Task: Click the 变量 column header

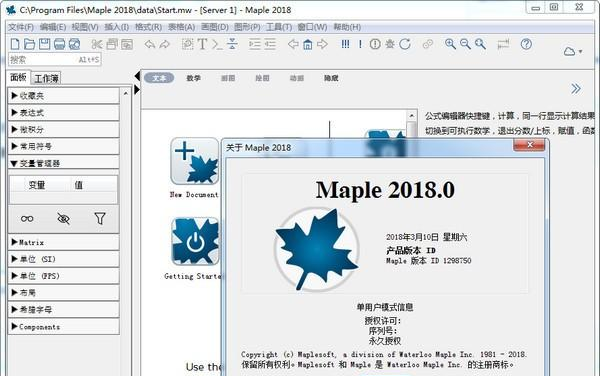Action: pos(37,185)
